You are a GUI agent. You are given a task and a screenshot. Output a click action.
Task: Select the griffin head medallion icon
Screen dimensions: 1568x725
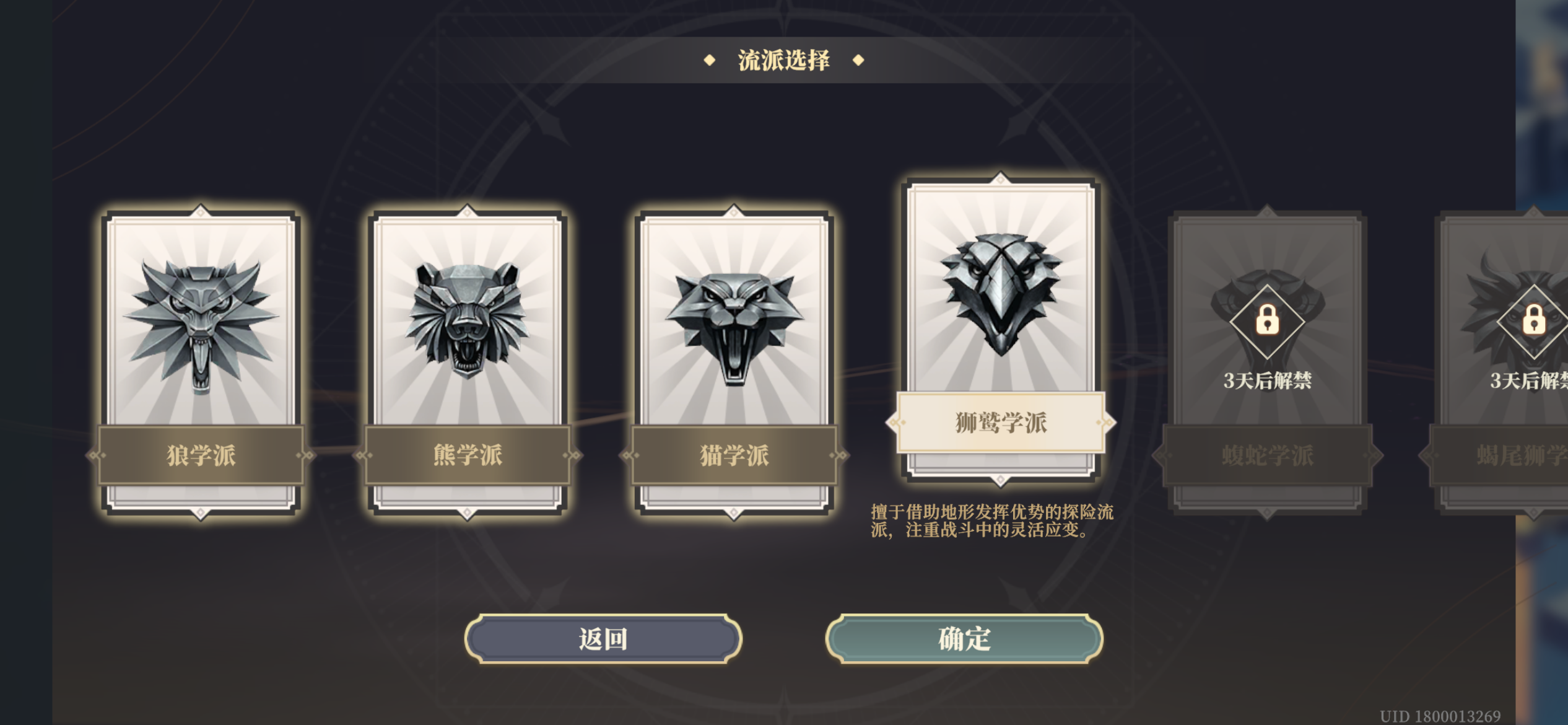[1001, 294]
